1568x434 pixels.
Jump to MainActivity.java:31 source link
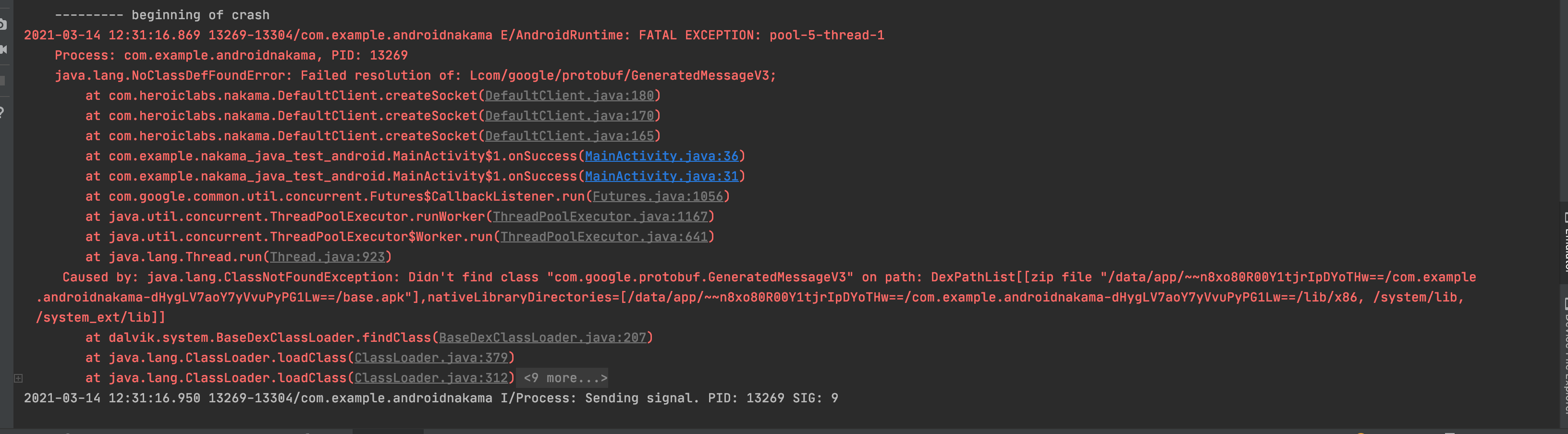661,176
